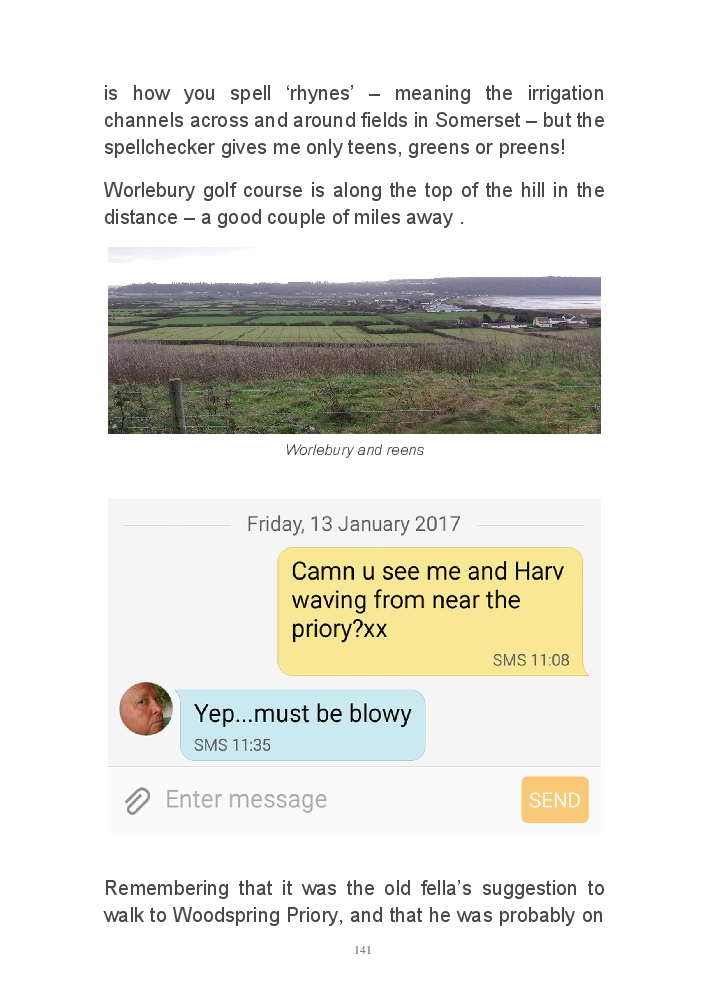
Task: Select the blue 'Yep...must be blowy' bubble
Action: click(x=302, y=725)
